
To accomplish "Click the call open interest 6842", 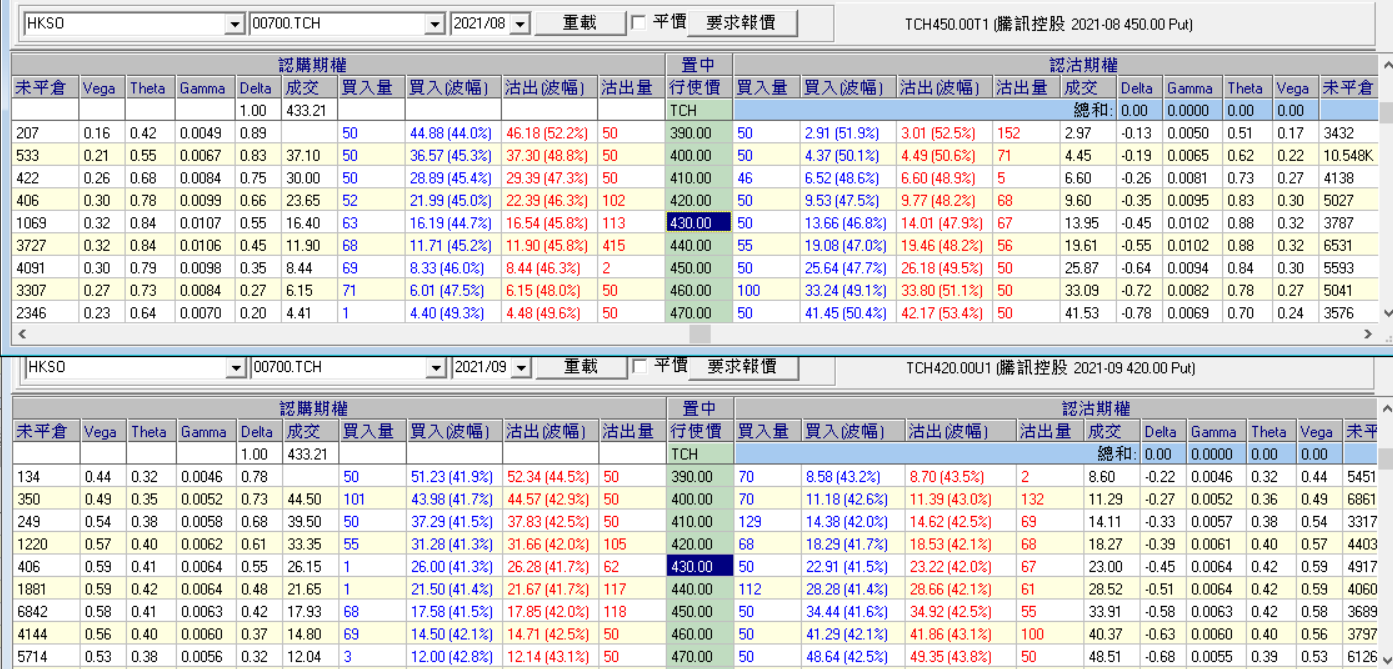I will tap(32, 612).
